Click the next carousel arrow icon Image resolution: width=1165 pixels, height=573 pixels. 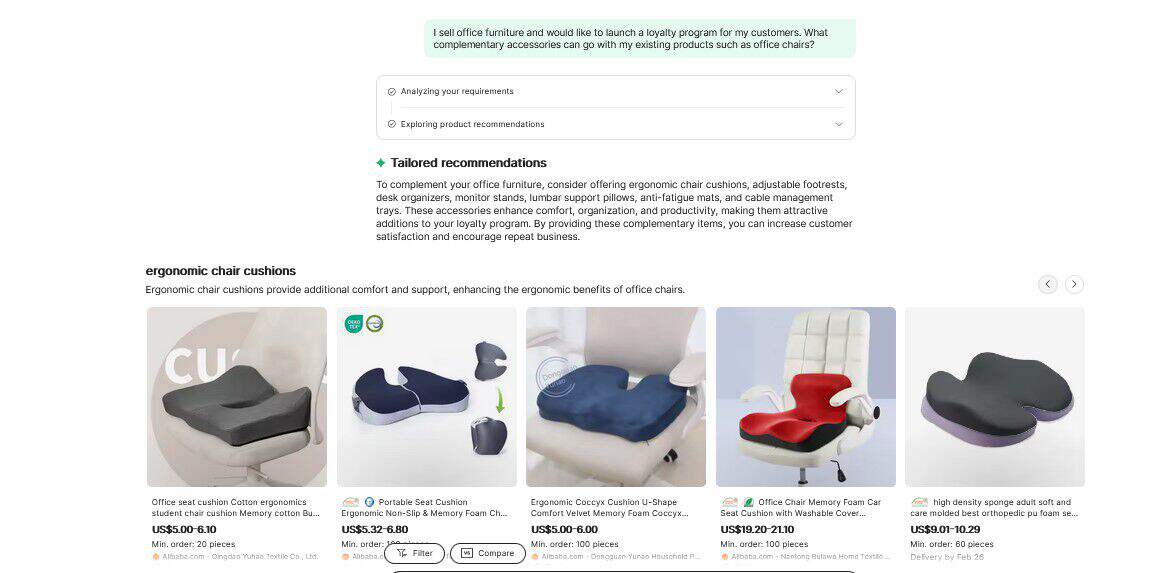point(1074,285)
